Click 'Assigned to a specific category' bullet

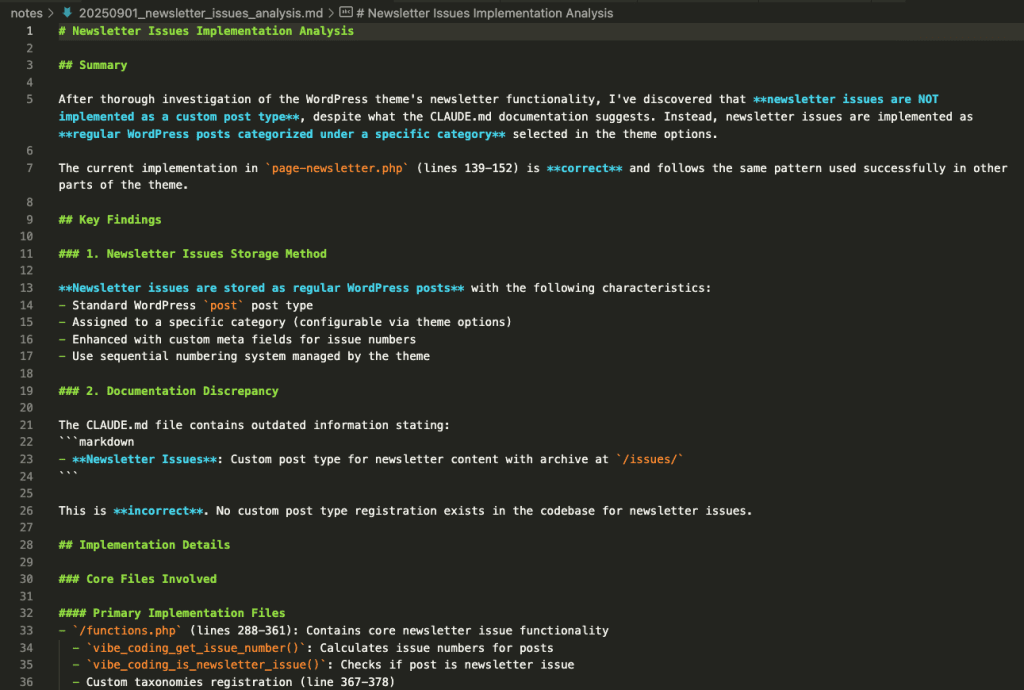tap(285, 322)
